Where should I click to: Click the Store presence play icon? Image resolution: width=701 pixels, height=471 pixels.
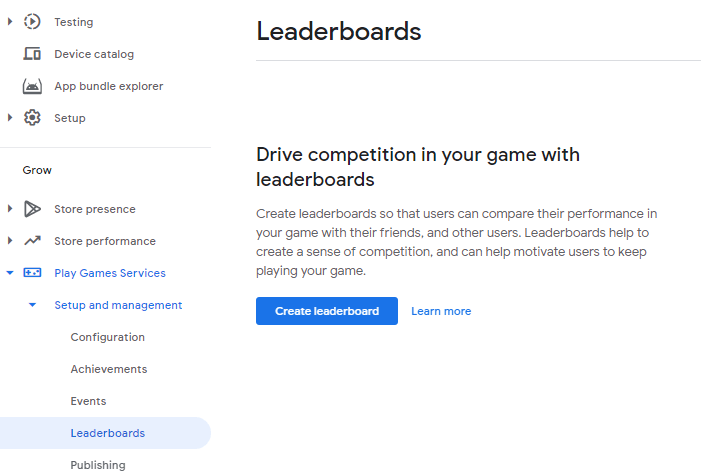(x=32, y=209)
